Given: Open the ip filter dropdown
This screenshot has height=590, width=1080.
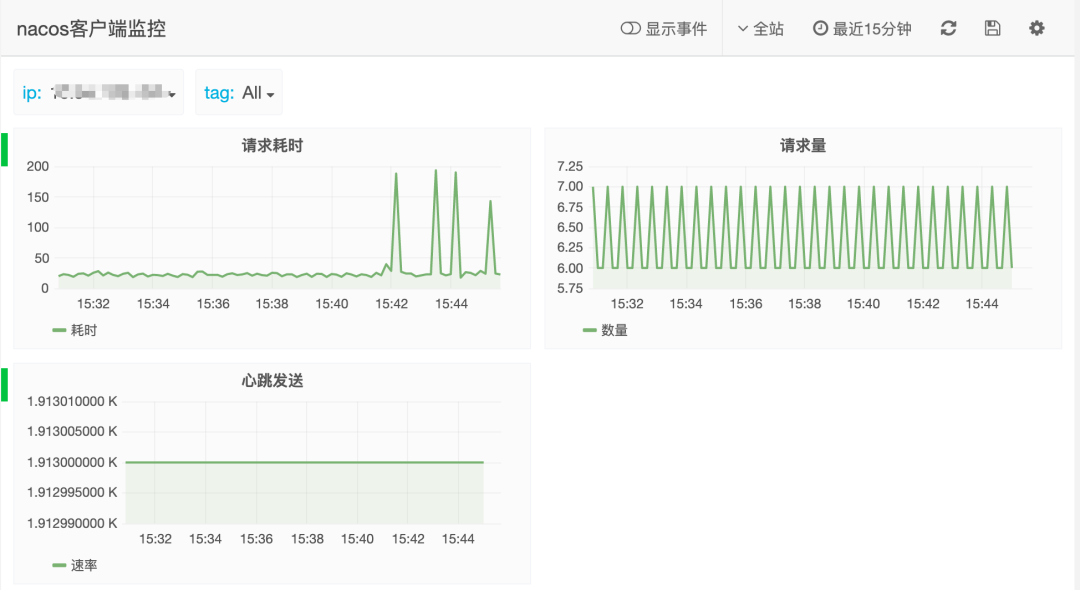Looking at the screenshot, I should click(x=97, y=92).
